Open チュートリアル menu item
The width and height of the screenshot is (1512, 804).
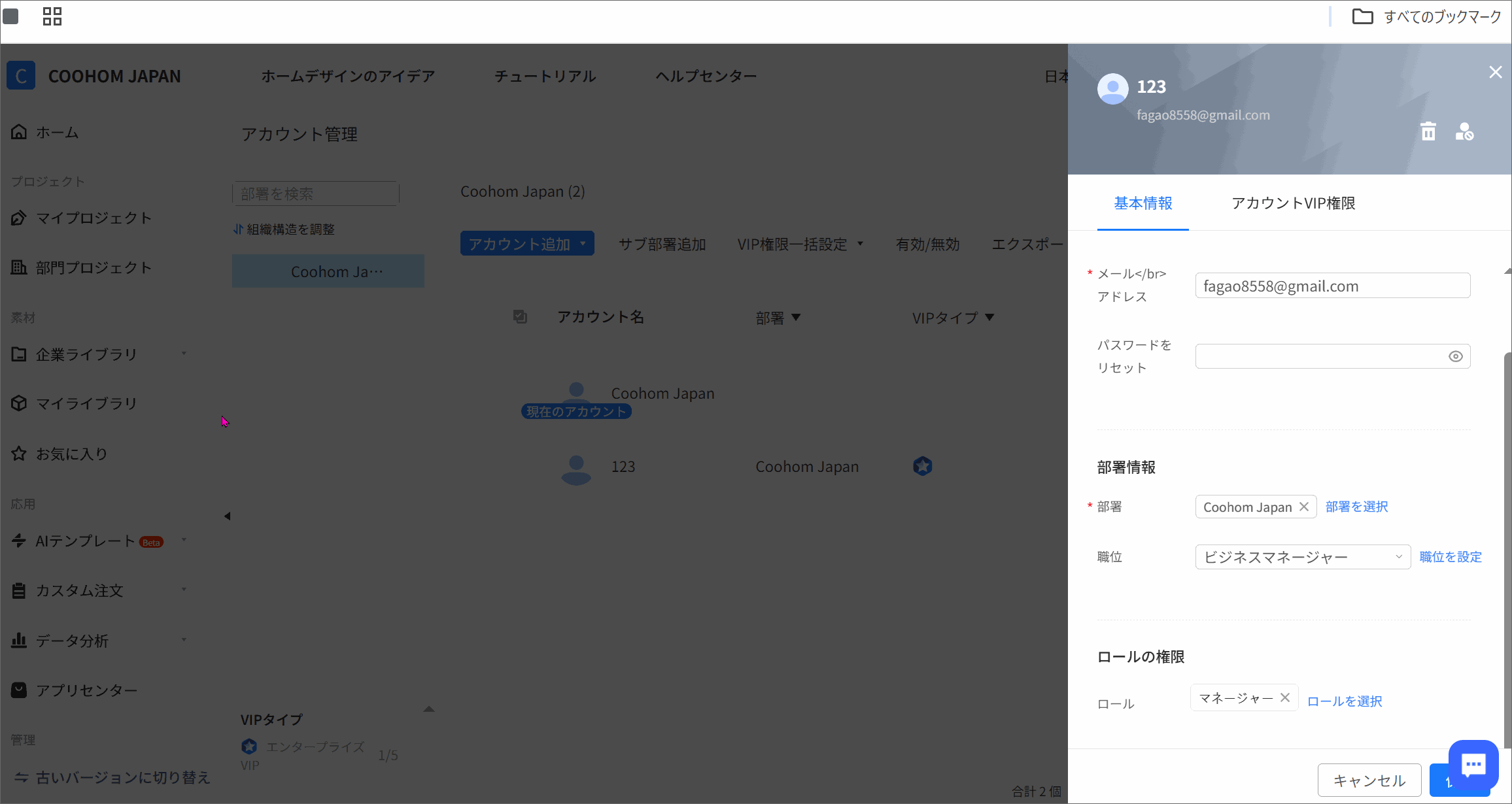(x=545, y=76)
